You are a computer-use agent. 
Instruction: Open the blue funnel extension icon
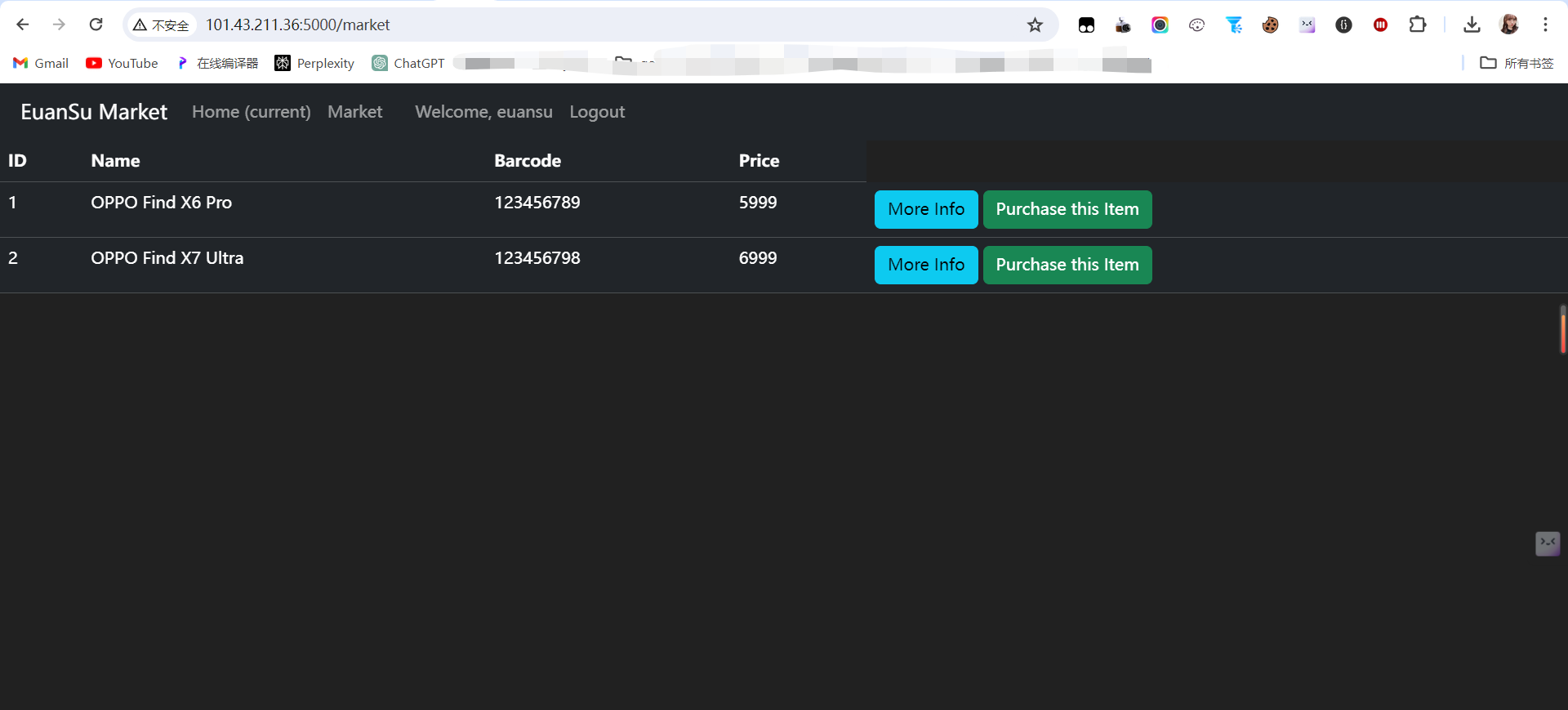[x=1234, y=25]
